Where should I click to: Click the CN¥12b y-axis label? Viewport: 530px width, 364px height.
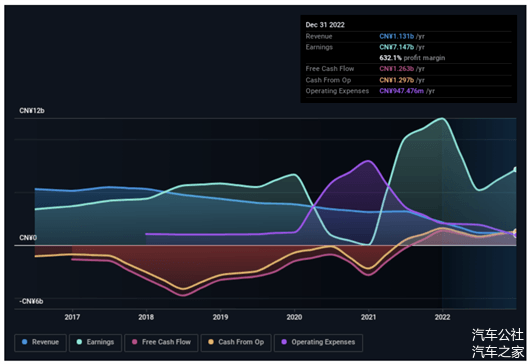32,111
